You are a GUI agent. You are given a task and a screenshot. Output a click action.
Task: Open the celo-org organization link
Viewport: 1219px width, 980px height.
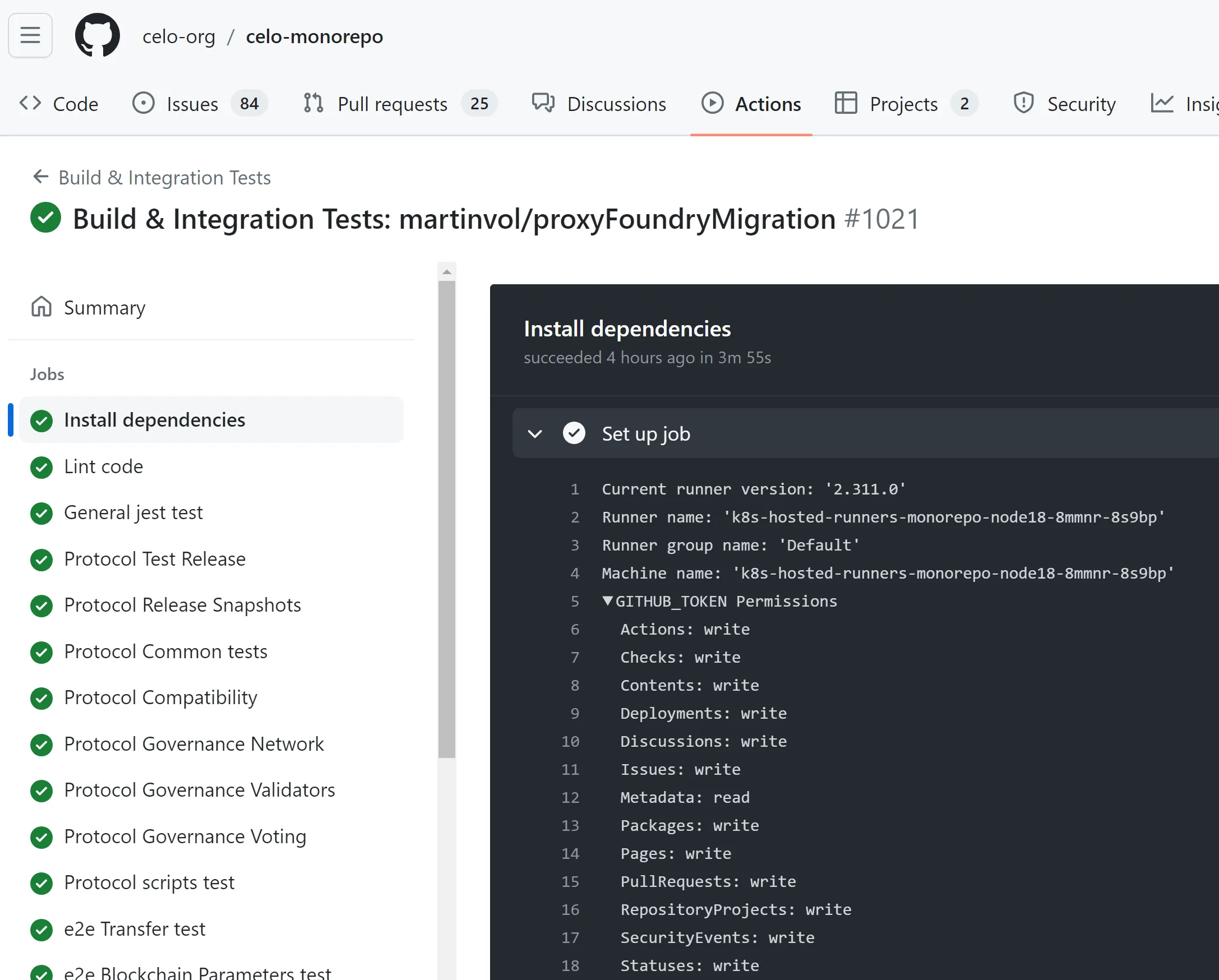(x=179, y=37)
